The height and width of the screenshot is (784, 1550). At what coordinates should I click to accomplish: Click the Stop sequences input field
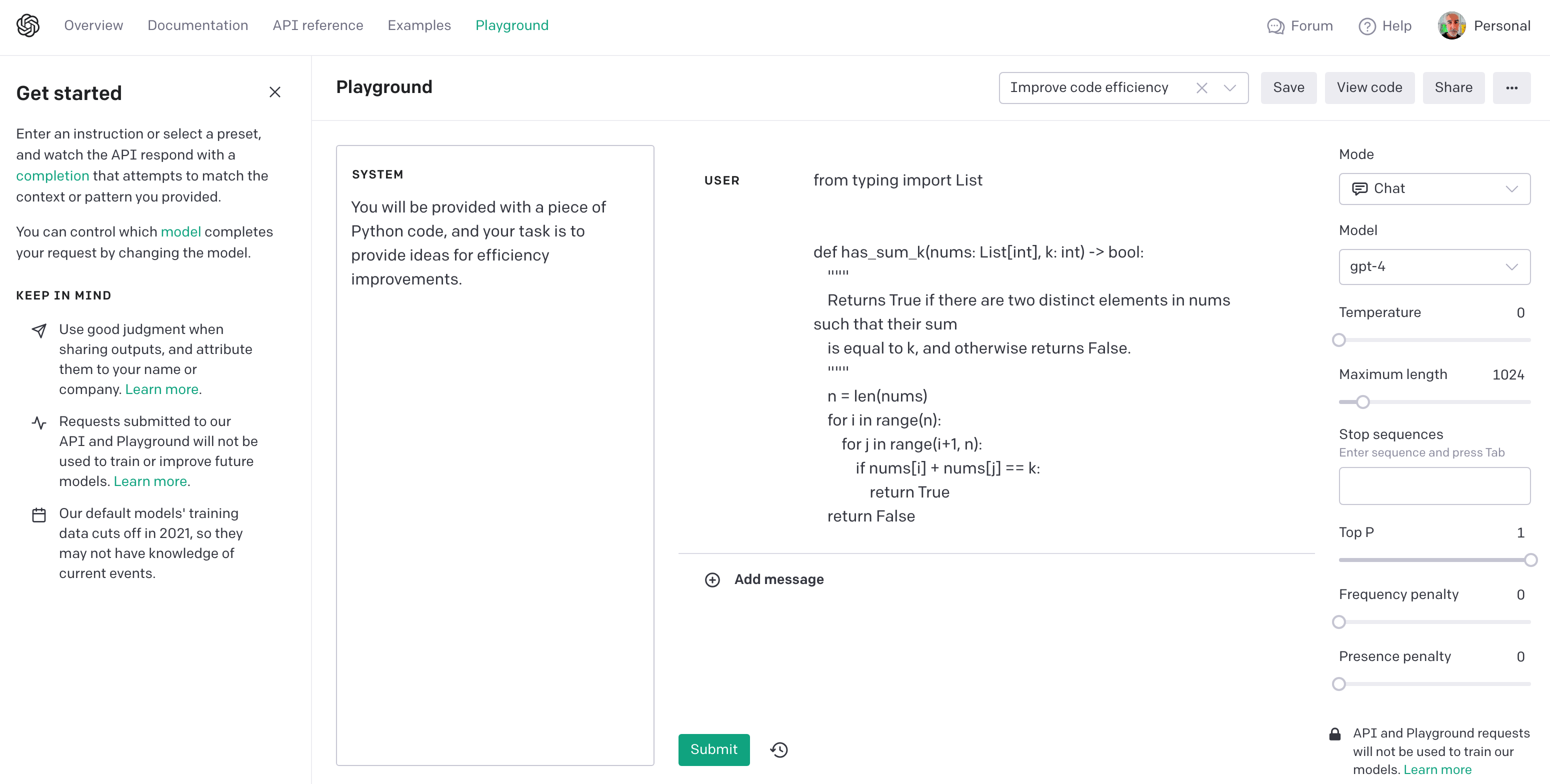click(1434, 485)
